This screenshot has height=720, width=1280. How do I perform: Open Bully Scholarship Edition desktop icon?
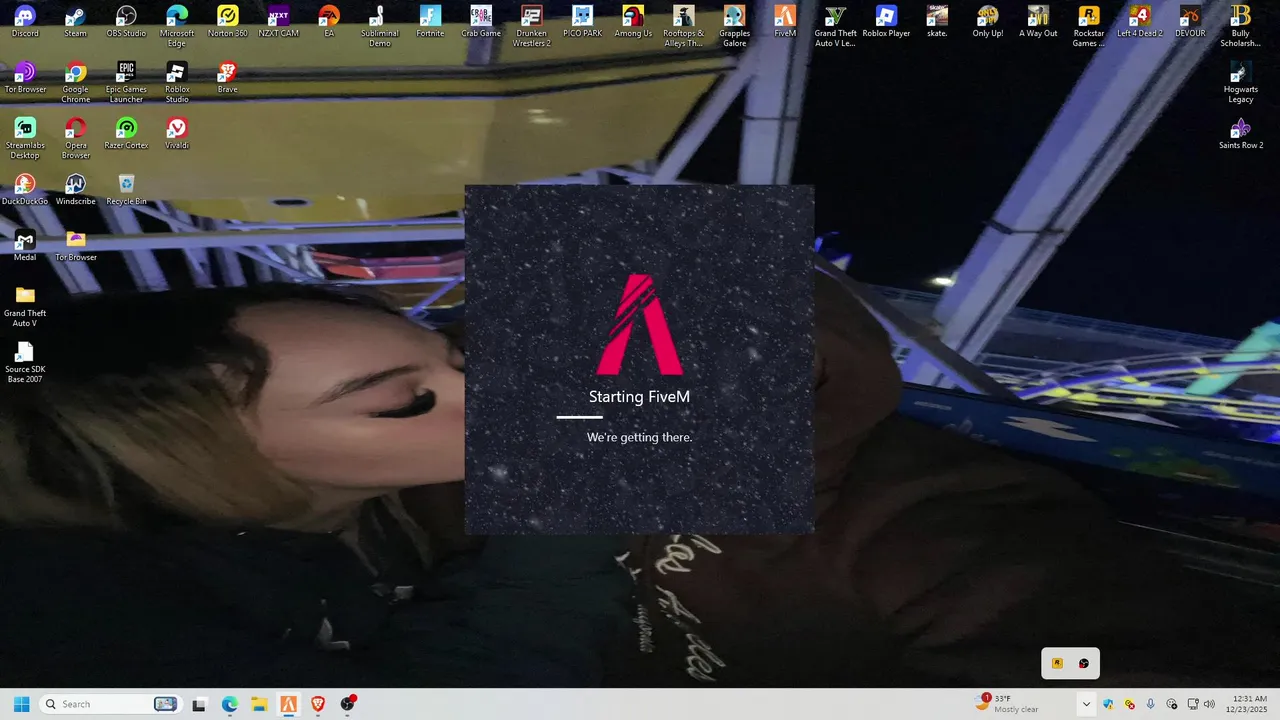coord(1241,26)
